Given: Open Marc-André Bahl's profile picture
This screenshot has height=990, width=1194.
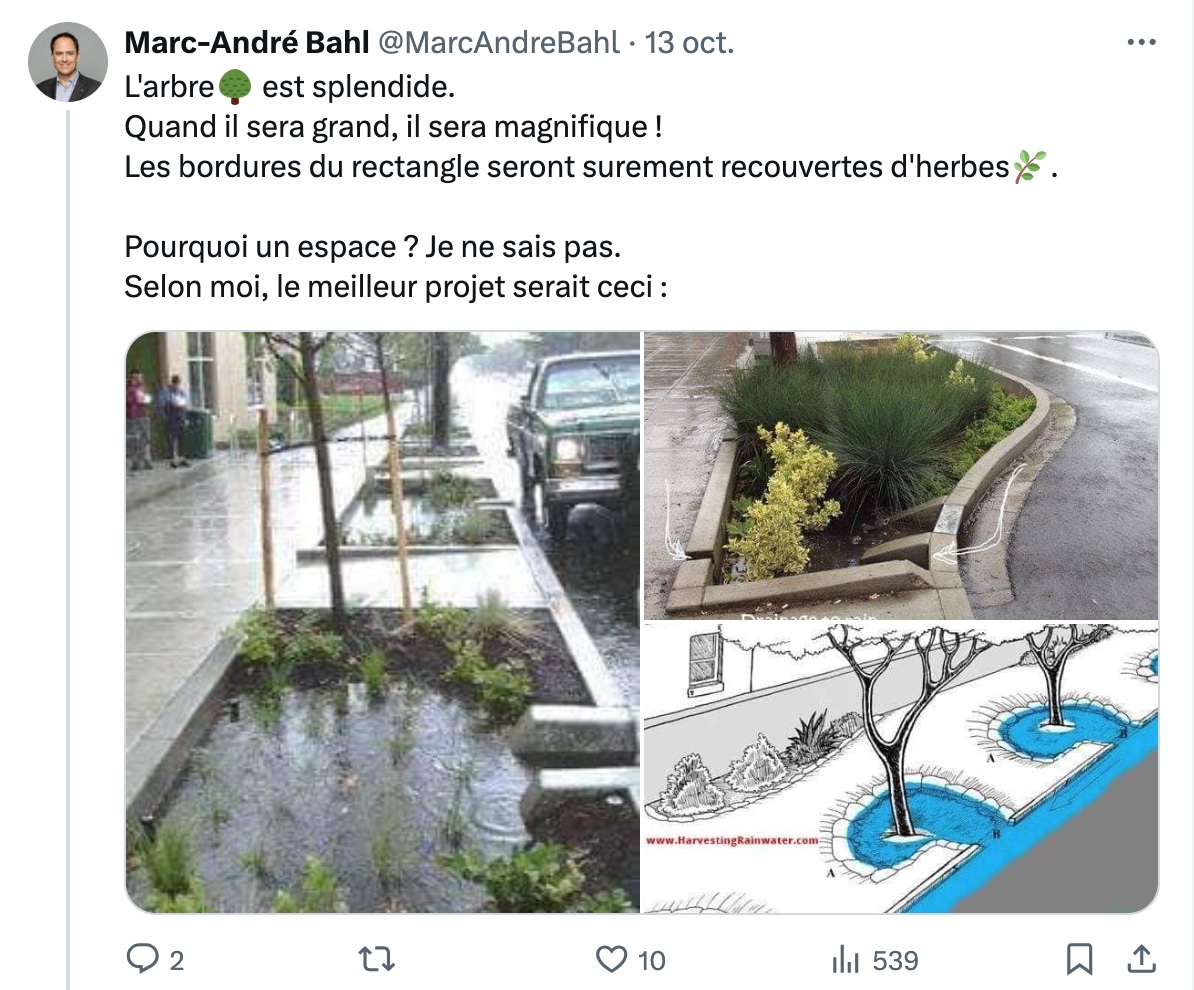Looking at the screenshot, I should 68,62.
